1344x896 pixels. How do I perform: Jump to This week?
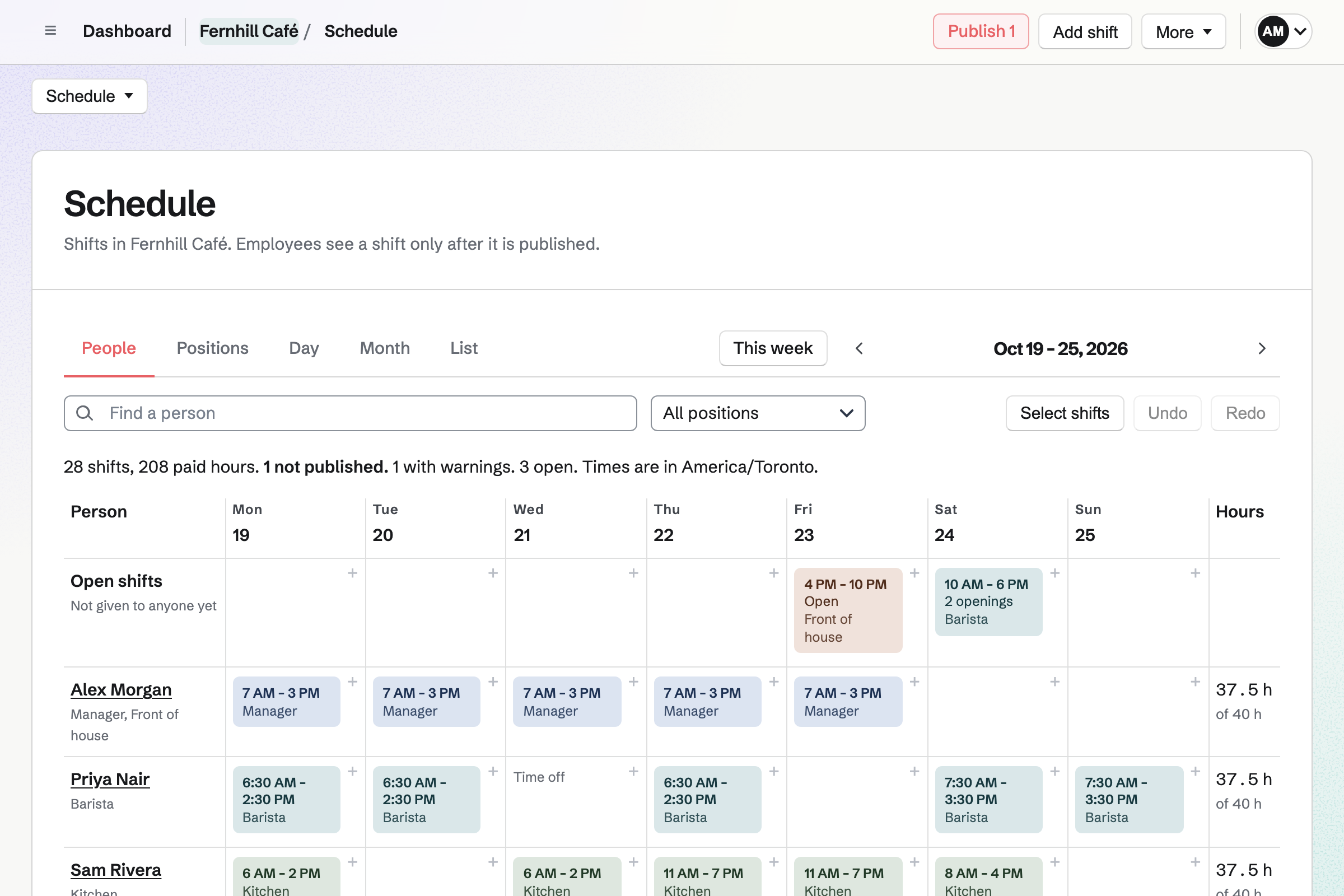(773, 348)
